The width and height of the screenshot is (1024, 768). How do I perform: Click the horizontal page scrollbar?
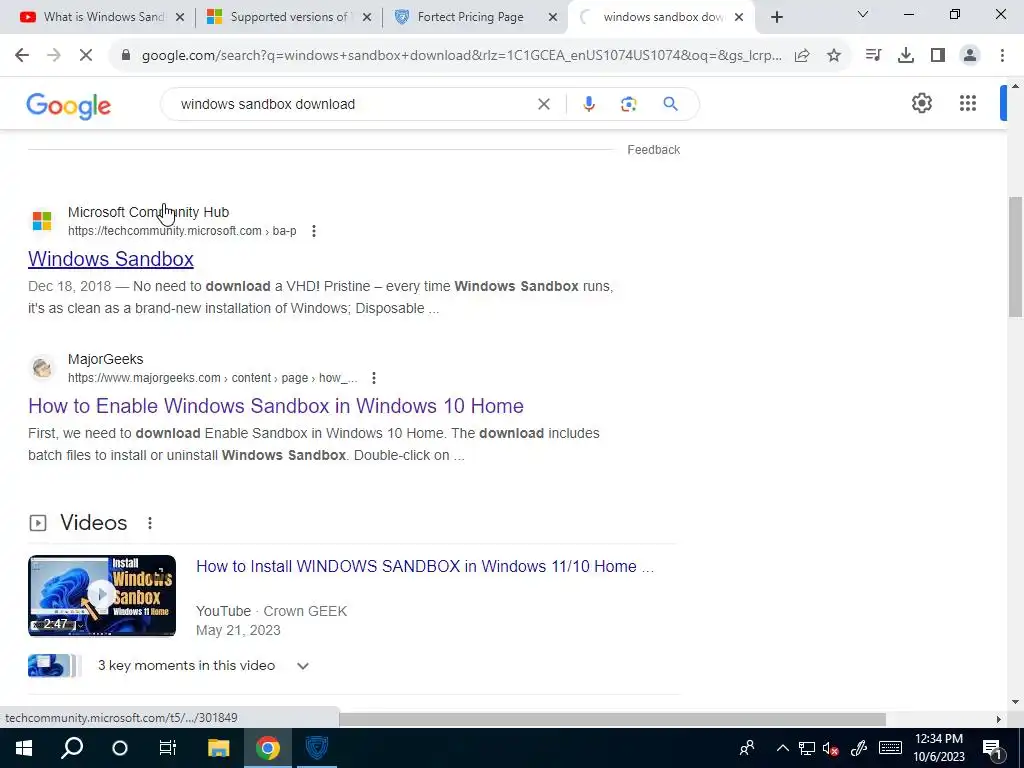(x=612, y=719)
